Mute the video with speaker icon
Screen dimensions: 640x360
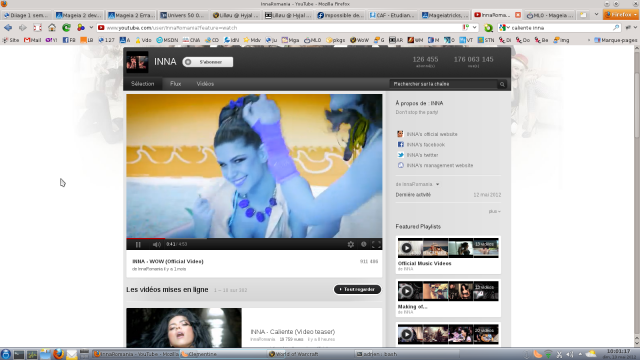point(156,244)
